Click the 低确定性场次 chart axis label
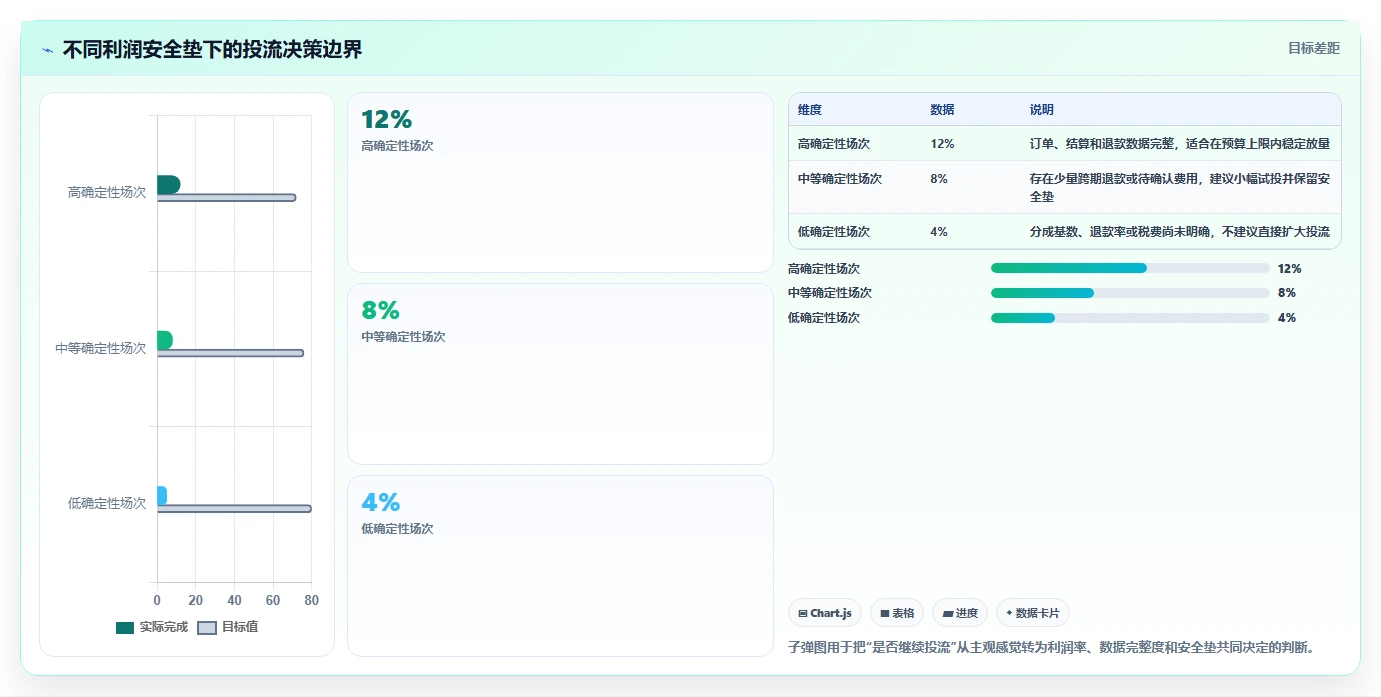 (107, 504)
